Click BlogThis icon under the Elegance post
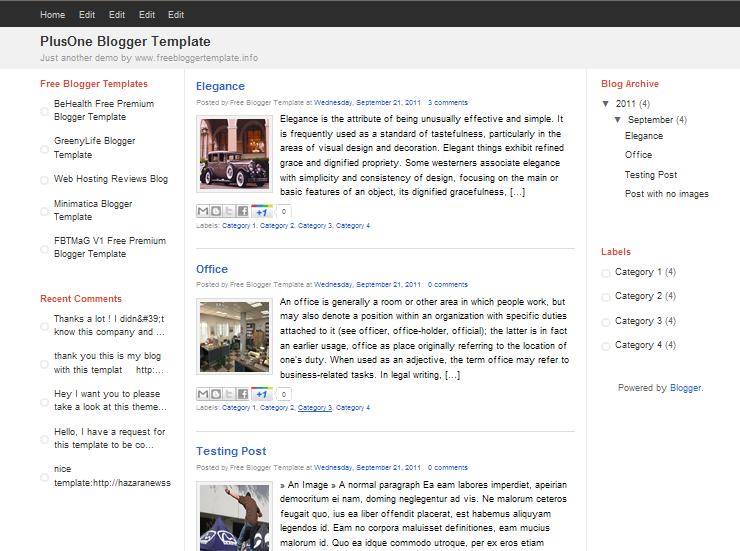This screenshot has height=551, width=740. pos(216,211)
